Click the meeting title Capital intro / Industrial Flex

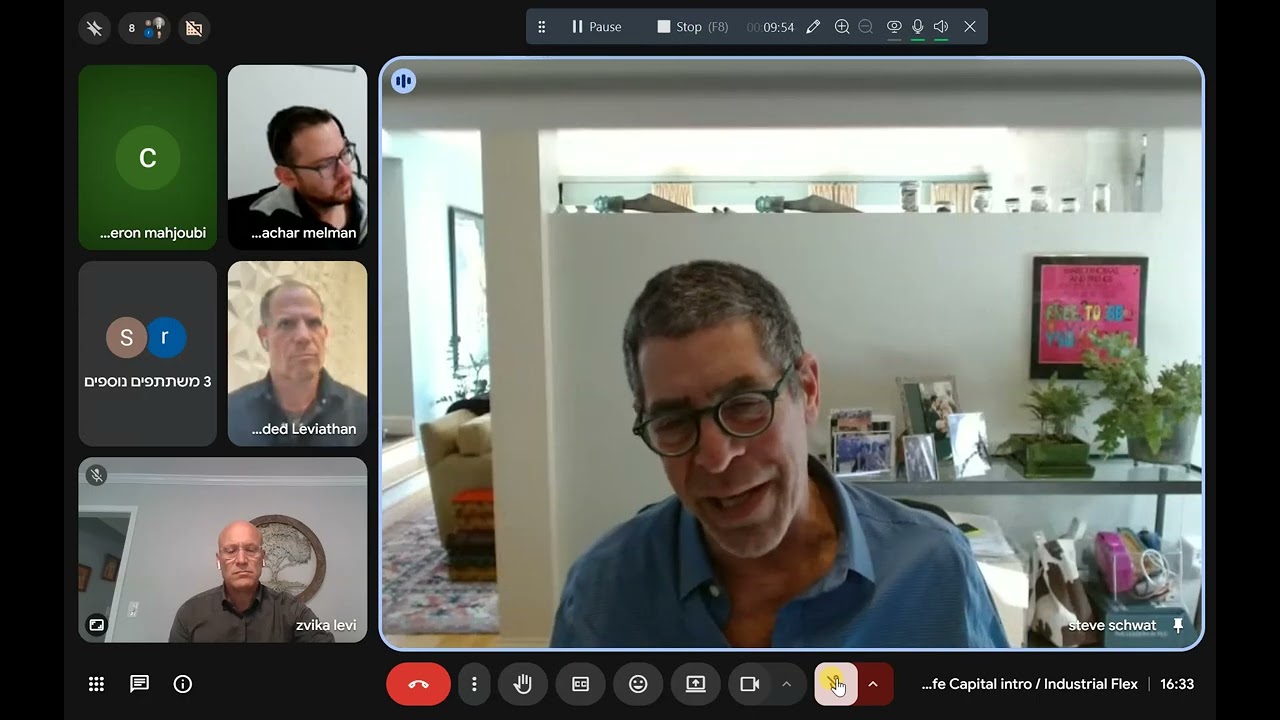pyautogui.click(x=1030, y=684)
